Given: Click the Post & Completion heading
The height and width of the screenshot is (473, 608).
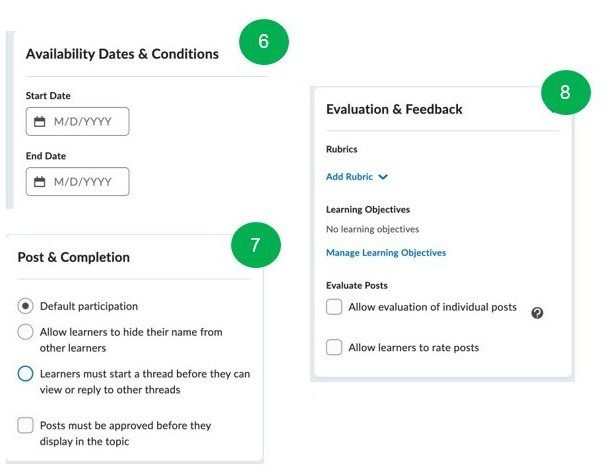Looking at the screenshot, I should (74, 257).
